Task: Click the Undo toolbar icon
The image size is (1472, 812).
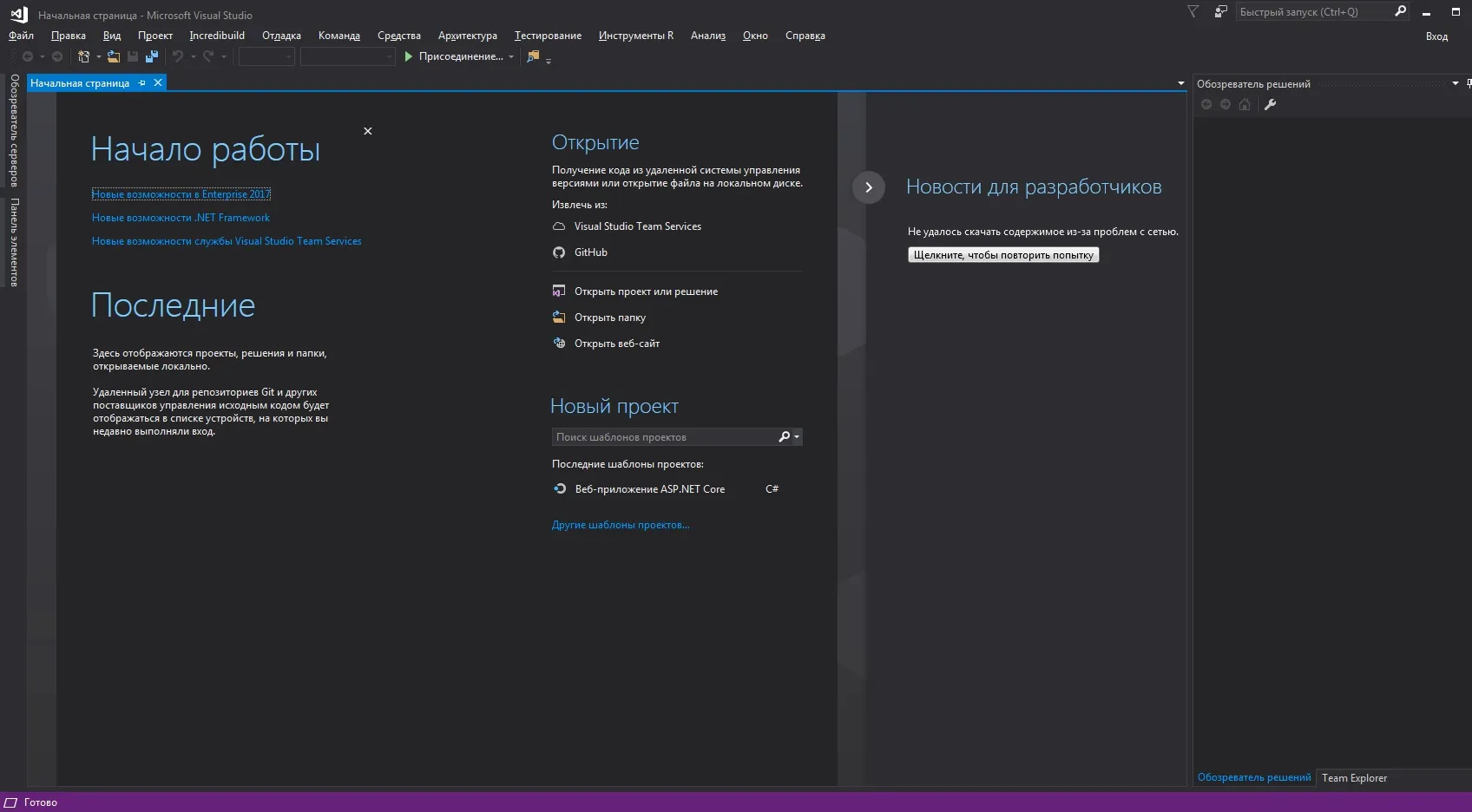Action: click(178, 56)
